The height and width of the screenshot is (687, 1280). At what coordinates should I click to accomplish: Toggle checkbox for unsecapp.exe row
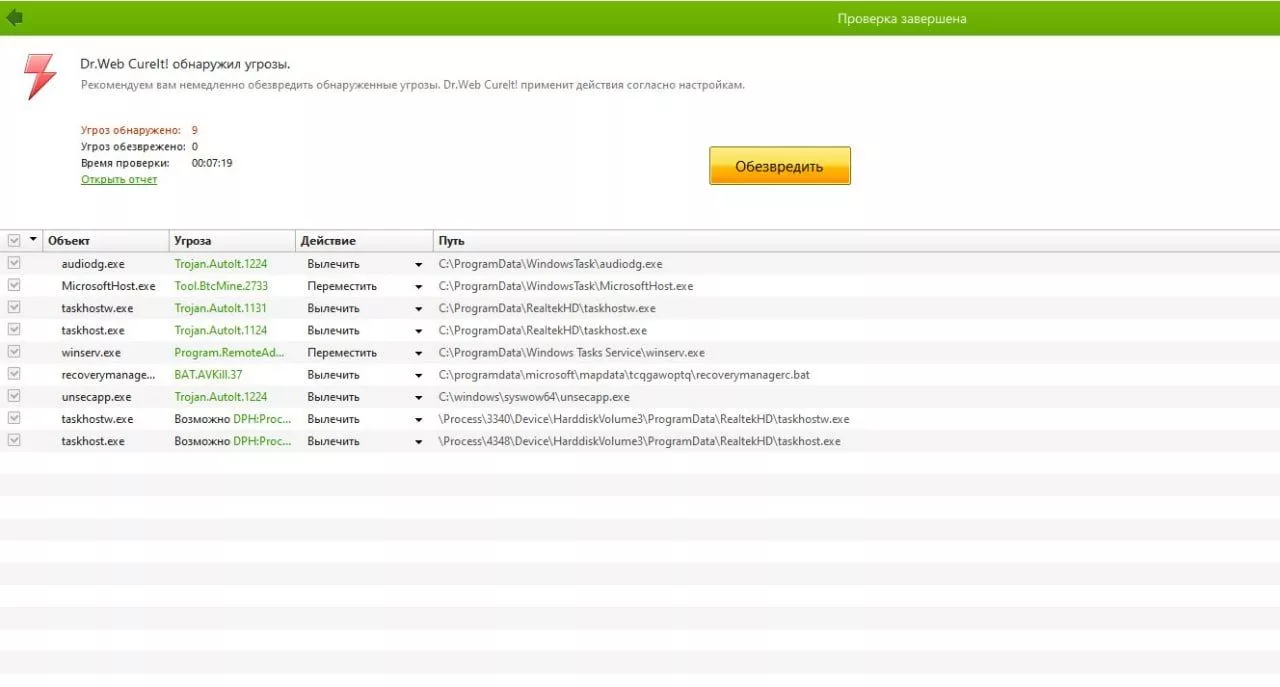(x=14, y=396)
